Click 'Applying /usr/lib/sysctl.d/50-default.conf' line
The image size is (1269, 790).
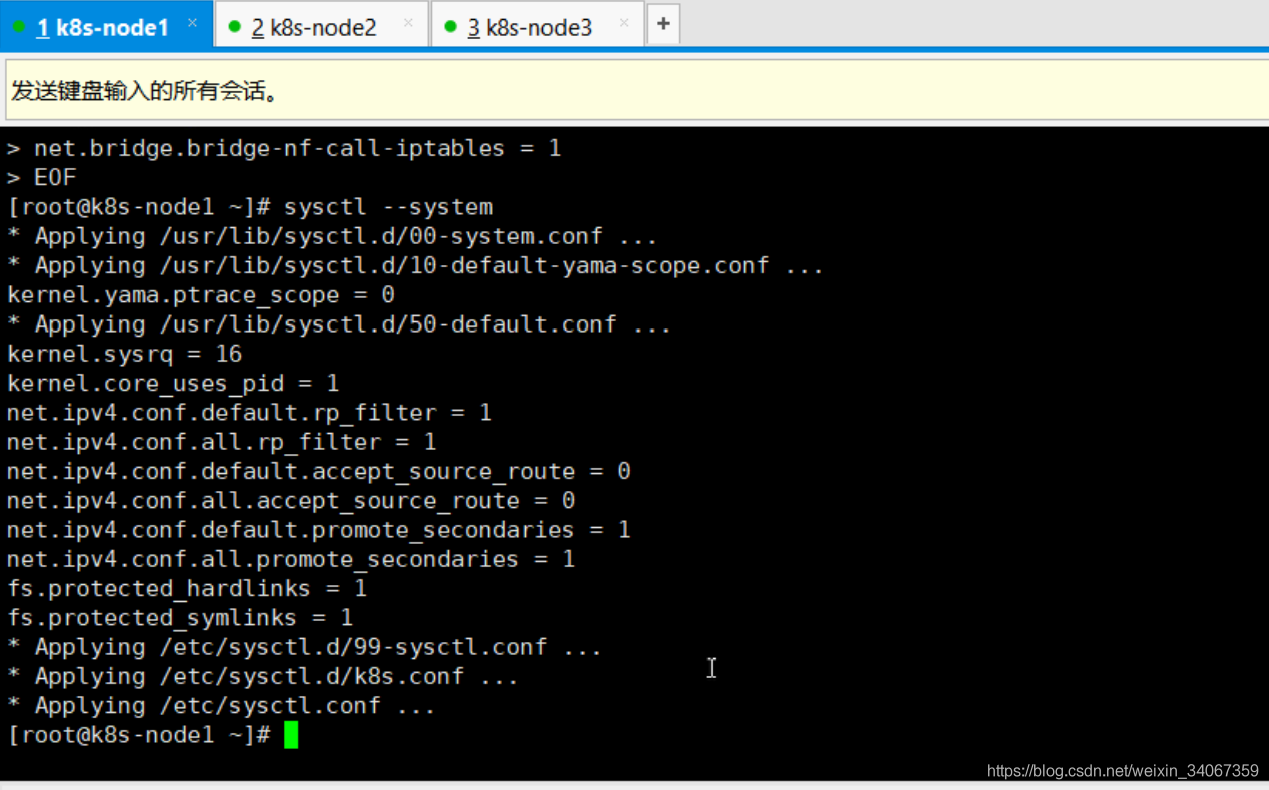339,325
